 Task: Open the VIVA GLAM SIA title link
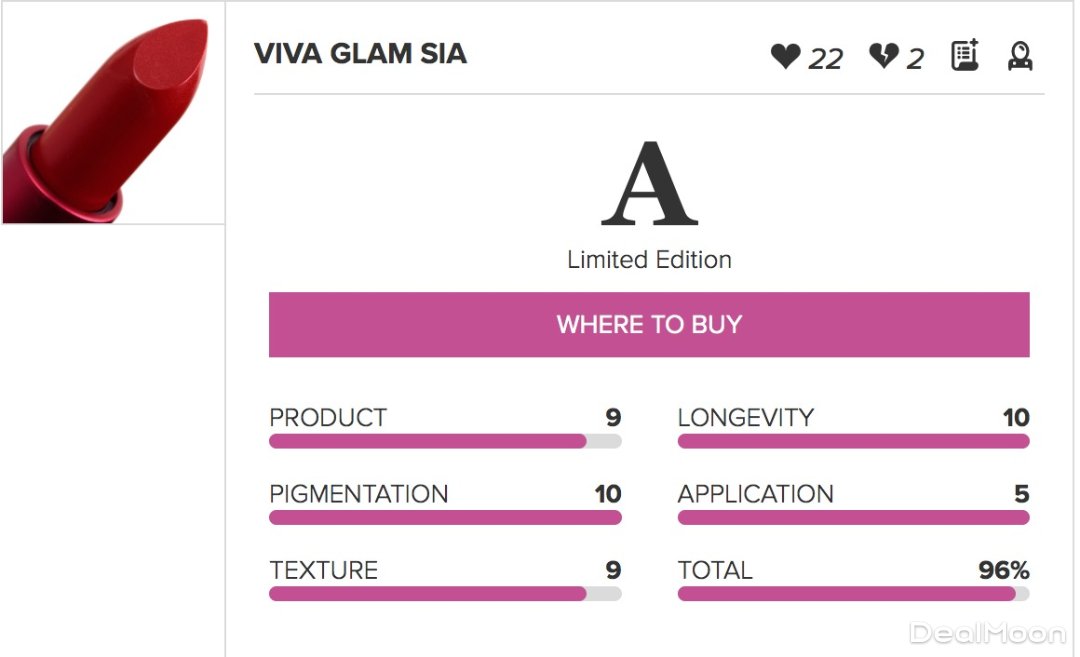pos(360,54)
